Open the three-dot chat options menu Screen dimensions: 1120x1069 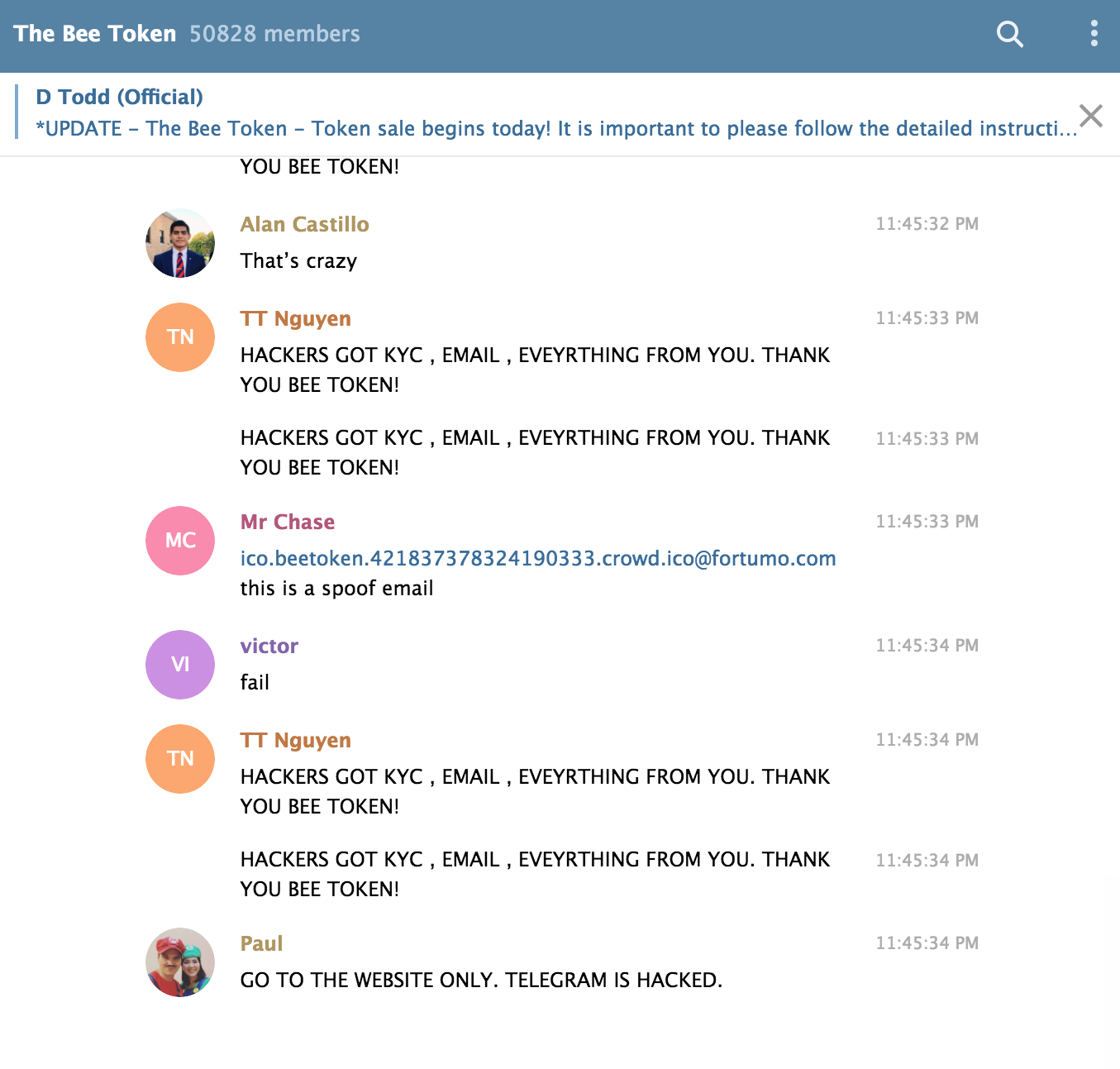pos(1094,33)
